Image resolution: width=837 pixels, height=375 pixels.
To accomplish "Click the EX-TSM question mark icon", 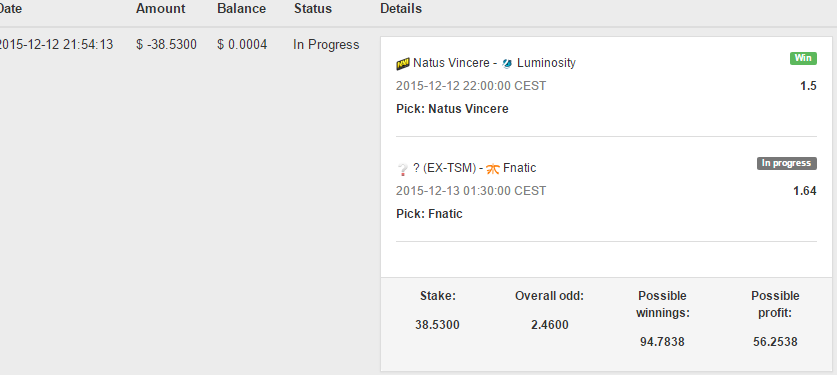I will coord(402,169).
